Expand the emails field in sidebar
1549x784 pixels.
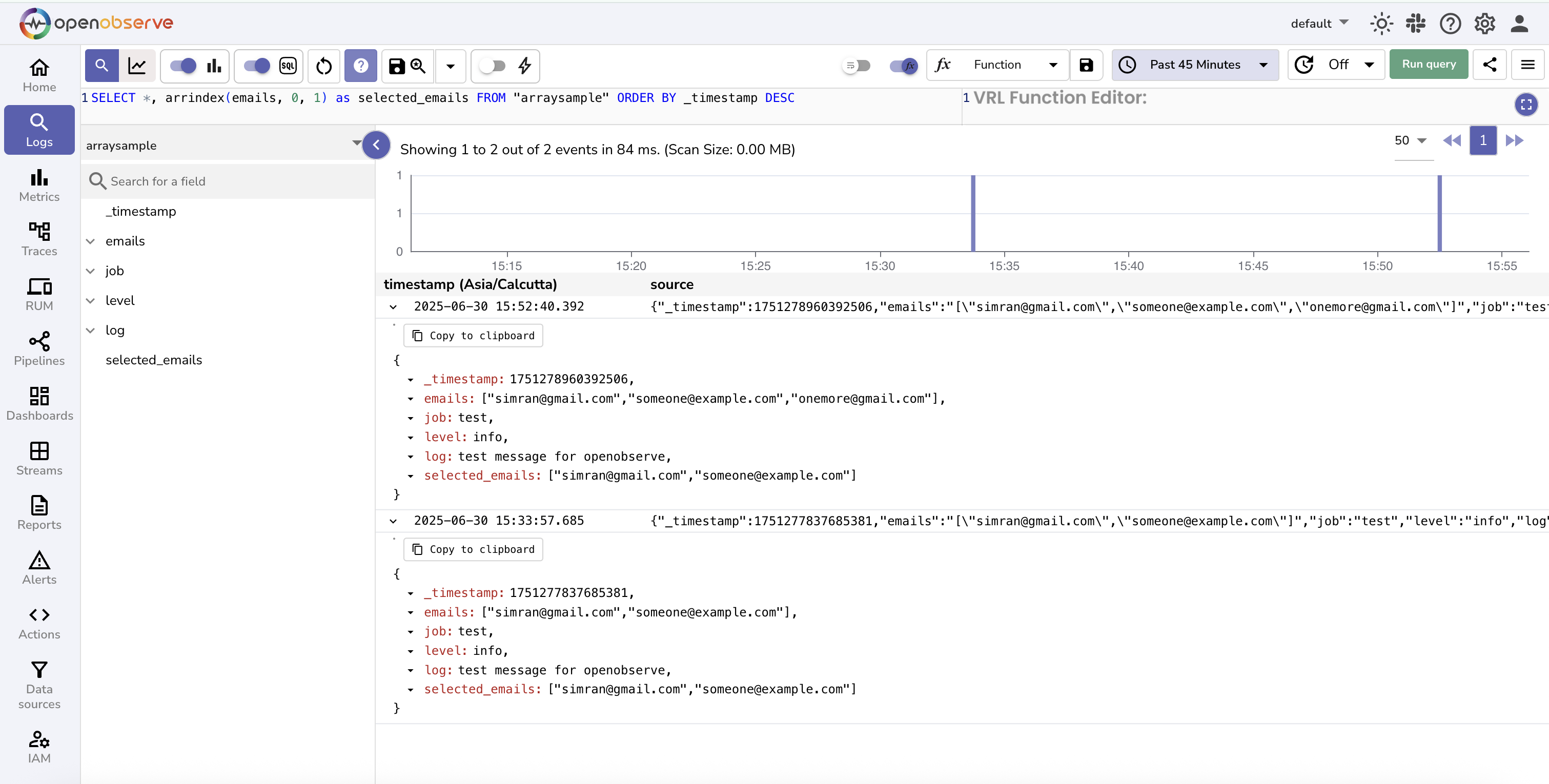90,241
